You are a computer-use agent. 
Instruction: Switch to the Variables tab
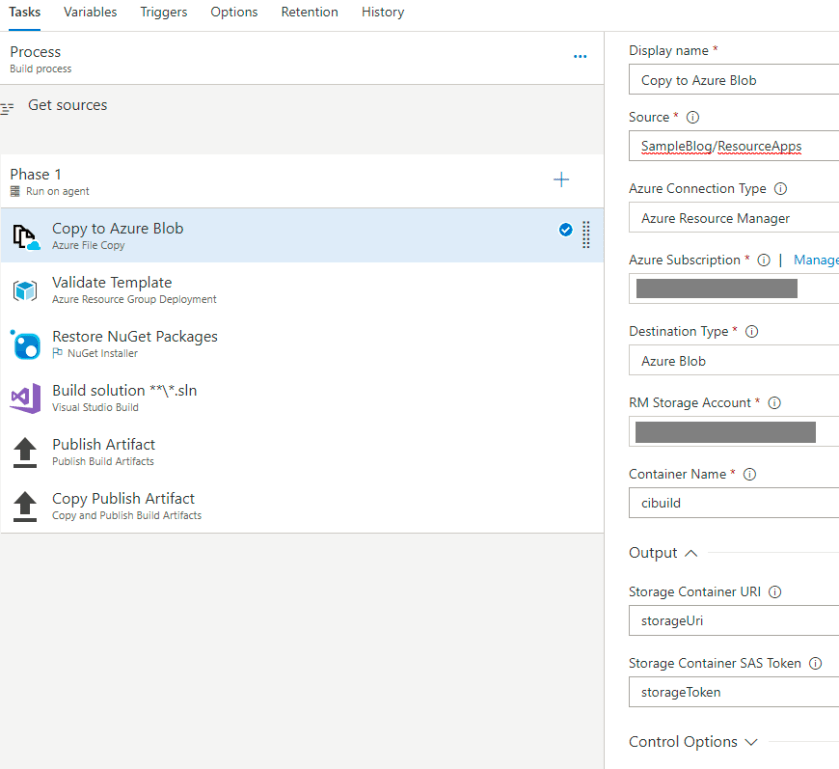point(90,12)
